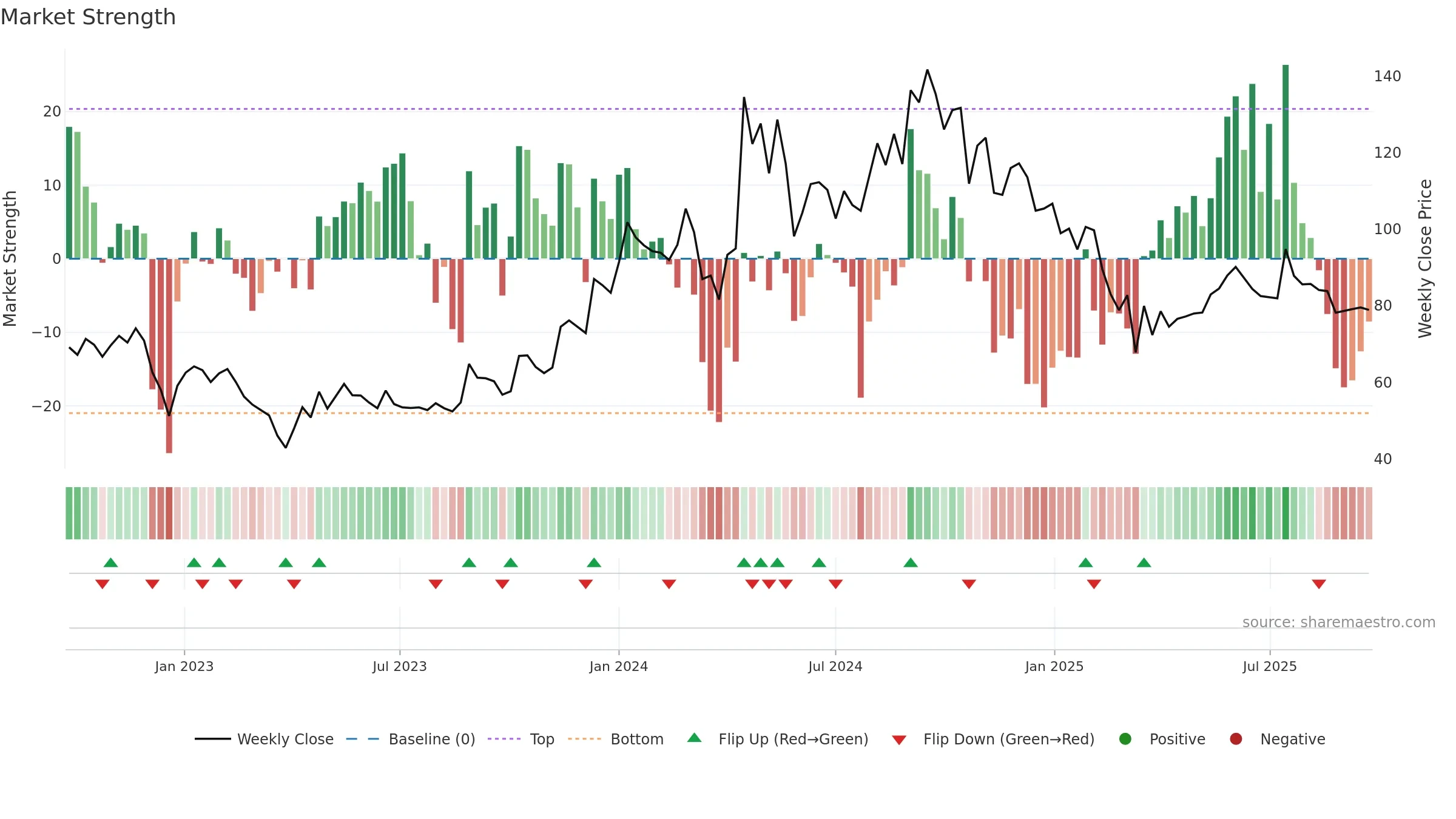
Task: Click the 40 price axis tick
Action: 1383,459
